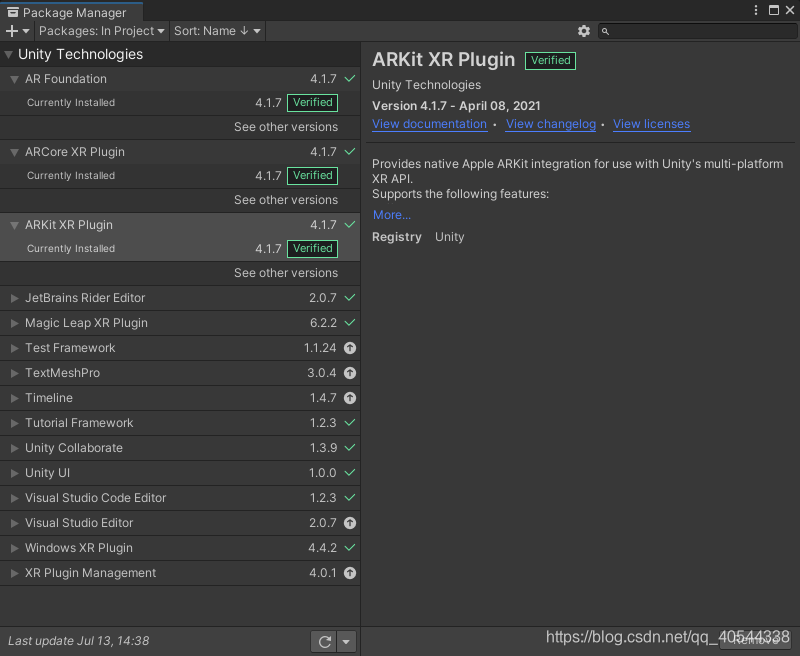Expand the Test Framework entry
The image size is (800, 656).
point(14,348)
